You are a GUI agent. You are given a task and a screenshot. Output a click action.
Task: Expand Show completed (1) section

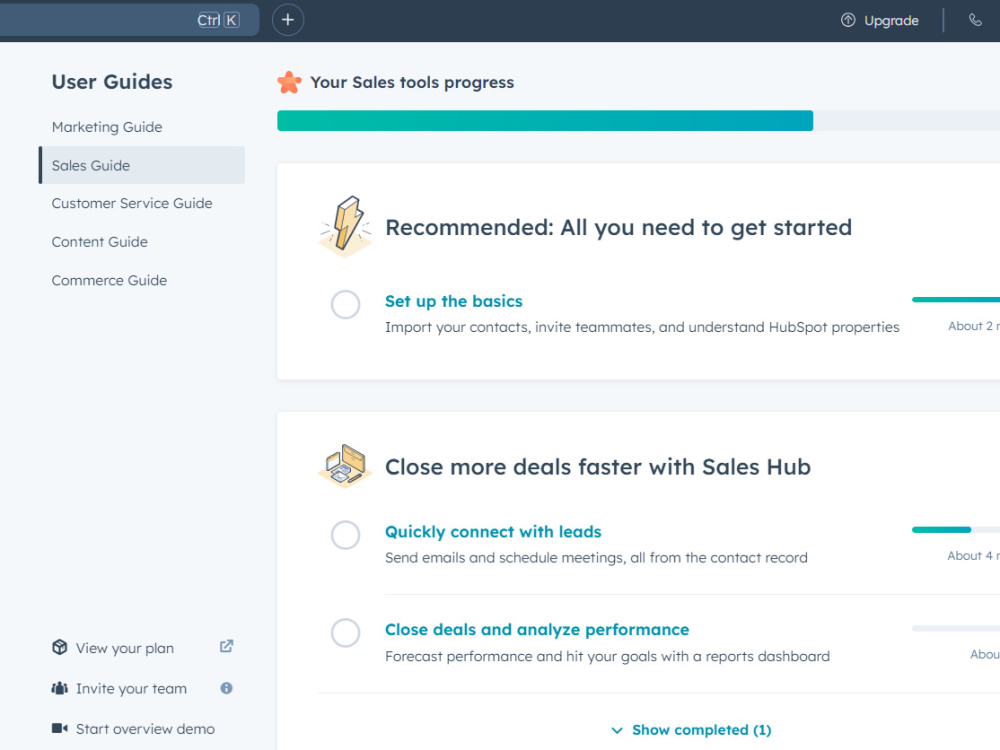click(691, 730)
